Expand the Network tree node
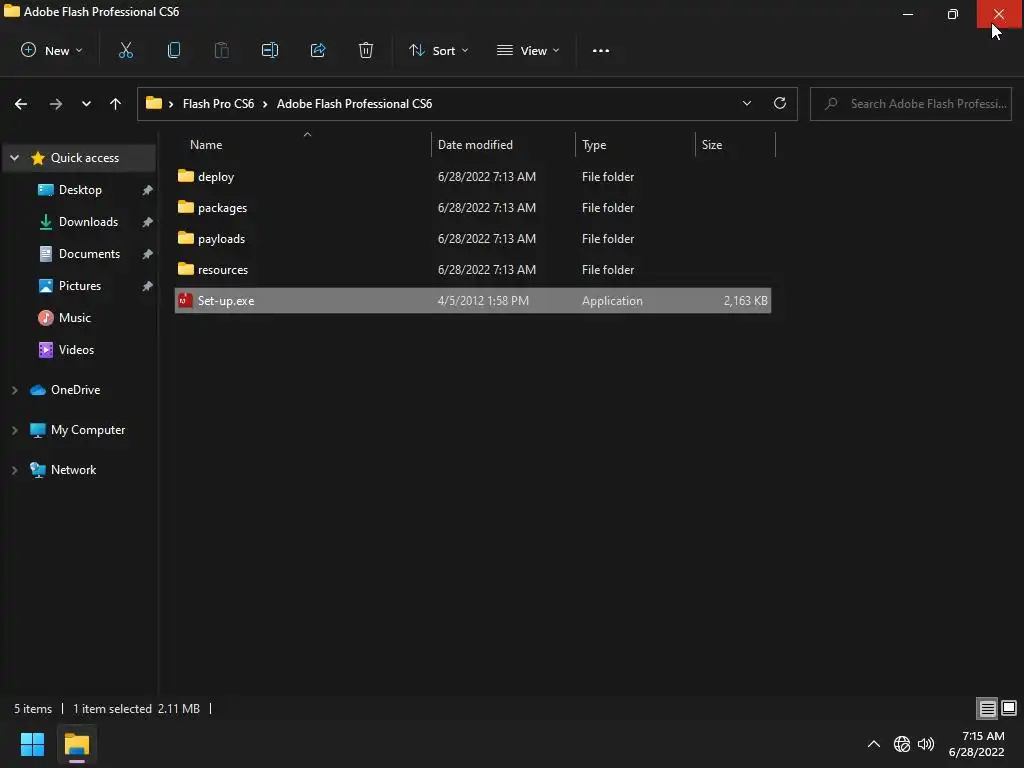Screen dimensions: 1024x768 coord(14,470)
